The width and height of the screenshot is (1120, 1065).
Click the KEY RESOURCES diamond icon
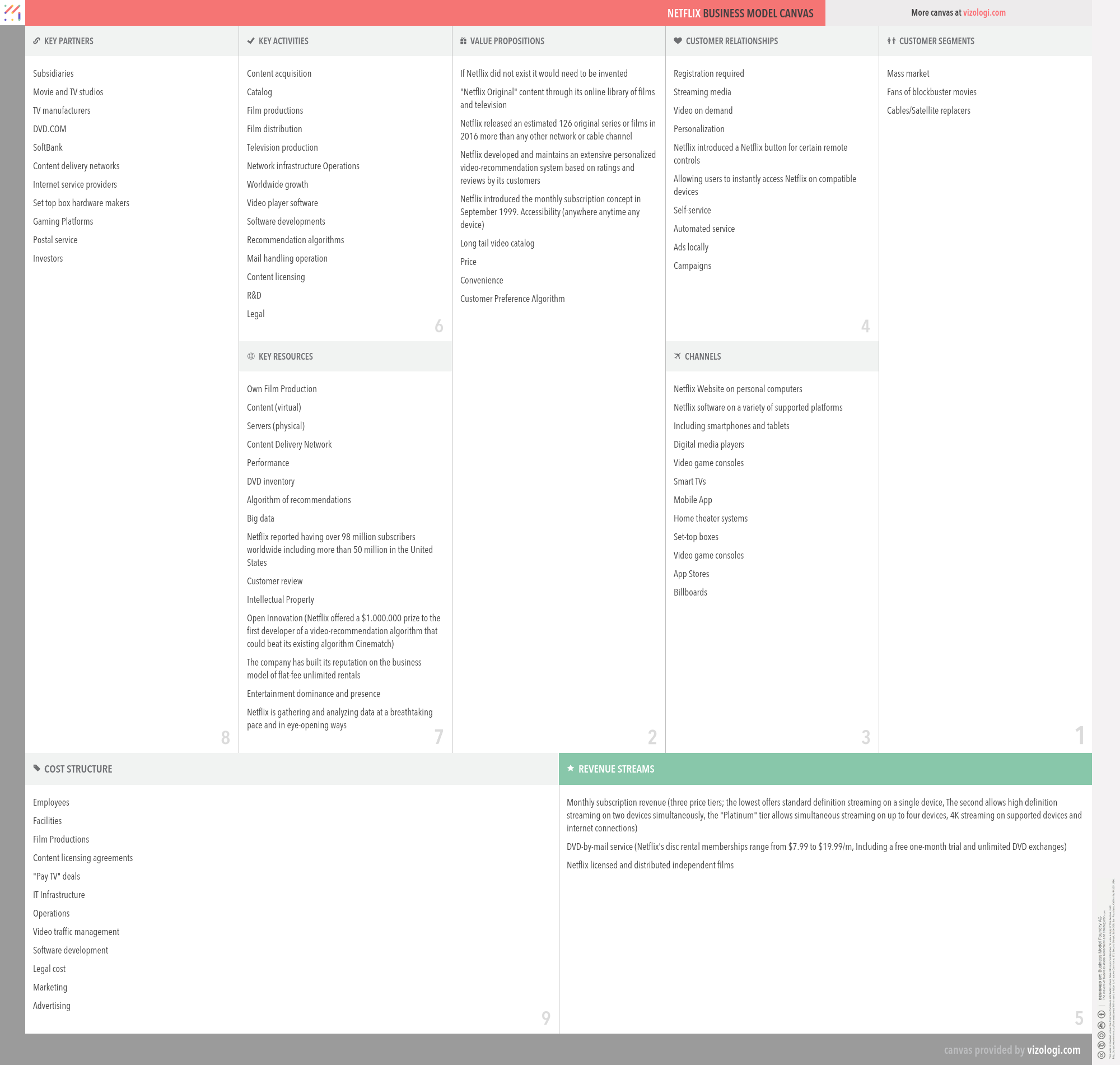pyautogui.click(x=250, y=356)
